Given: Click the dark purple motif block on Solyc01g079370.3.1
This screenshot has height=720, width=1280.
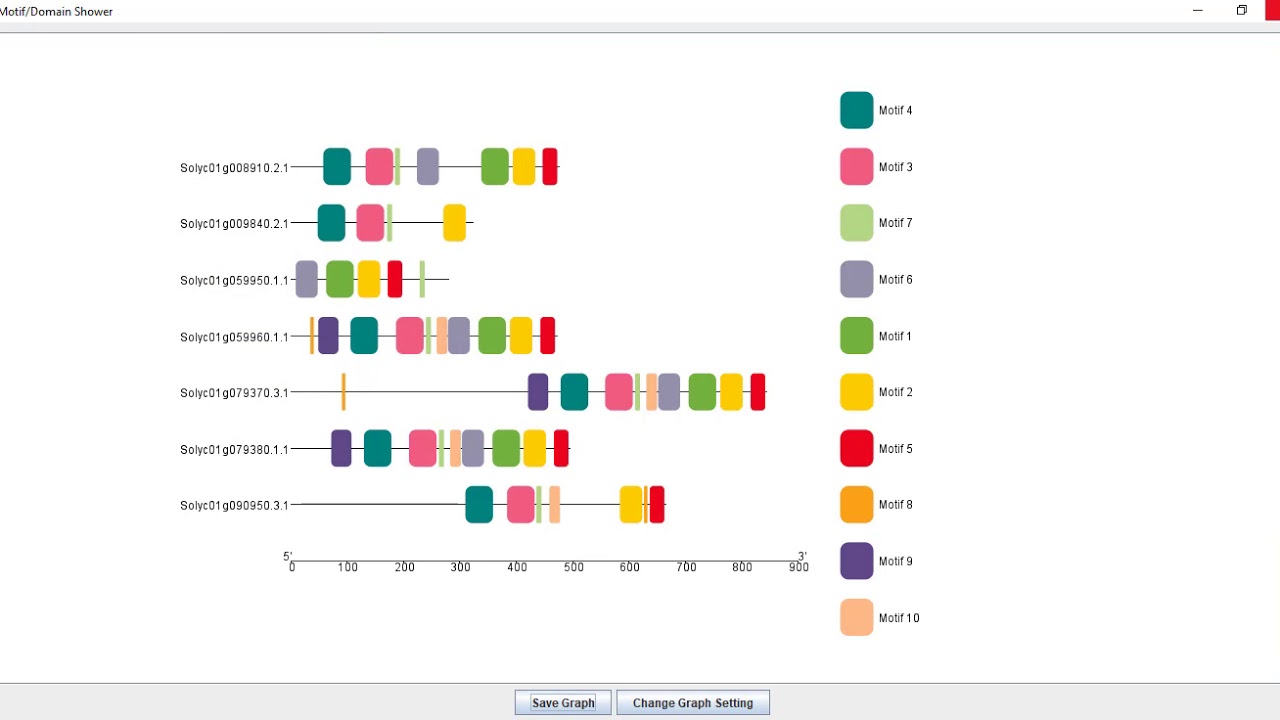Looking at the screenshot, I should pyautogui.click(x=538, y=392).
